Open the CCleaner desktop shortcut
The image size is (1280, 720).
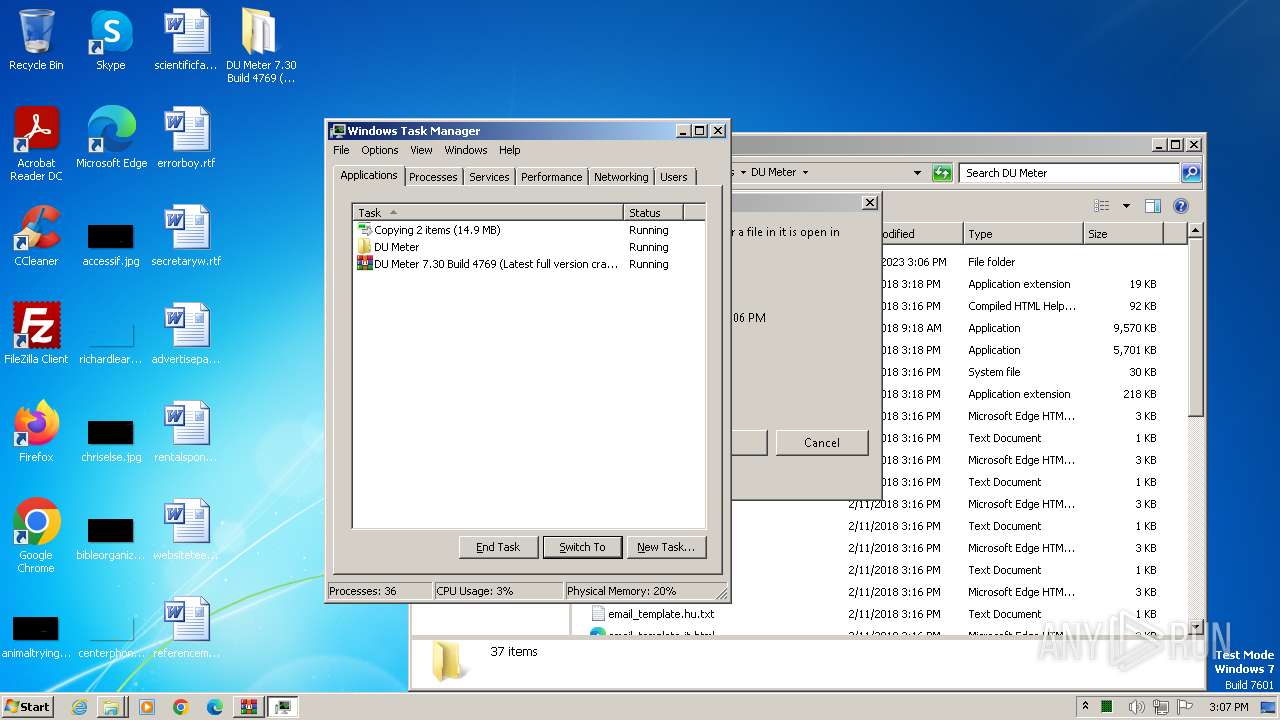(36, 236)
